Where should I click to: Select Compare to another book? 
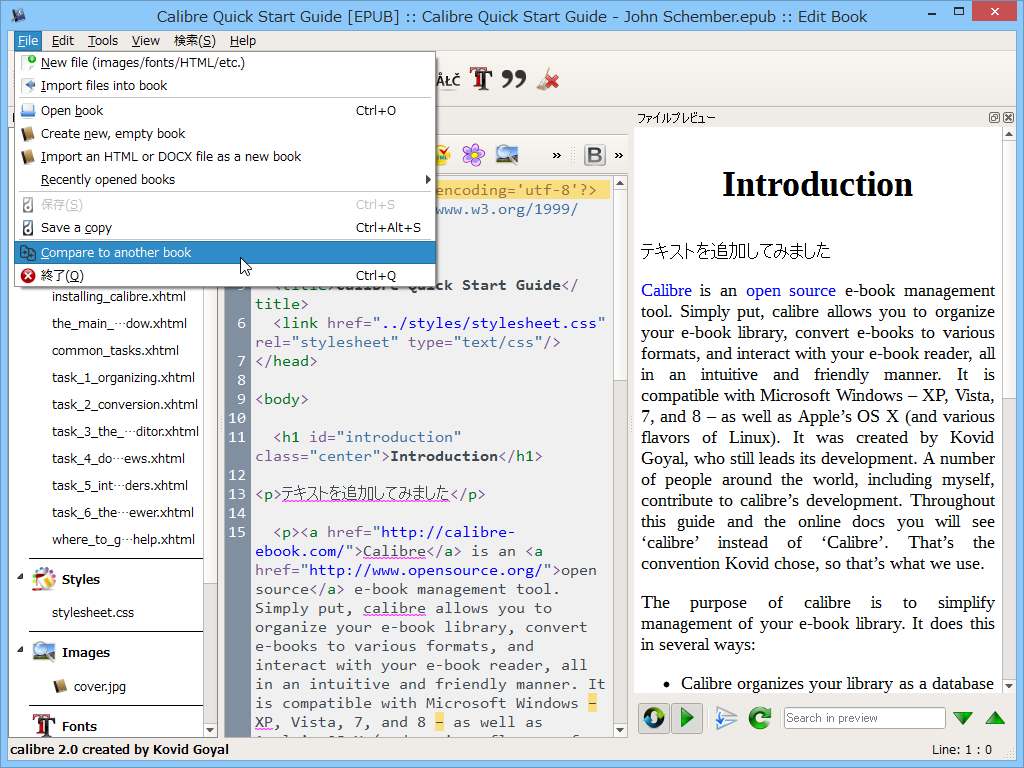click(x=225, y=253)
